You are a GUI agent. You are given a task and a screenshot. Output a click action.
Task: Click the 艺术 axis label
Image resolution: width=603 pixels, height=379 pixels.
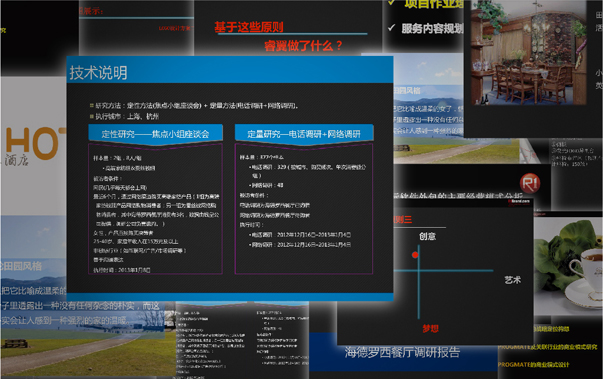pyautogui.click(x=512, y=280)
